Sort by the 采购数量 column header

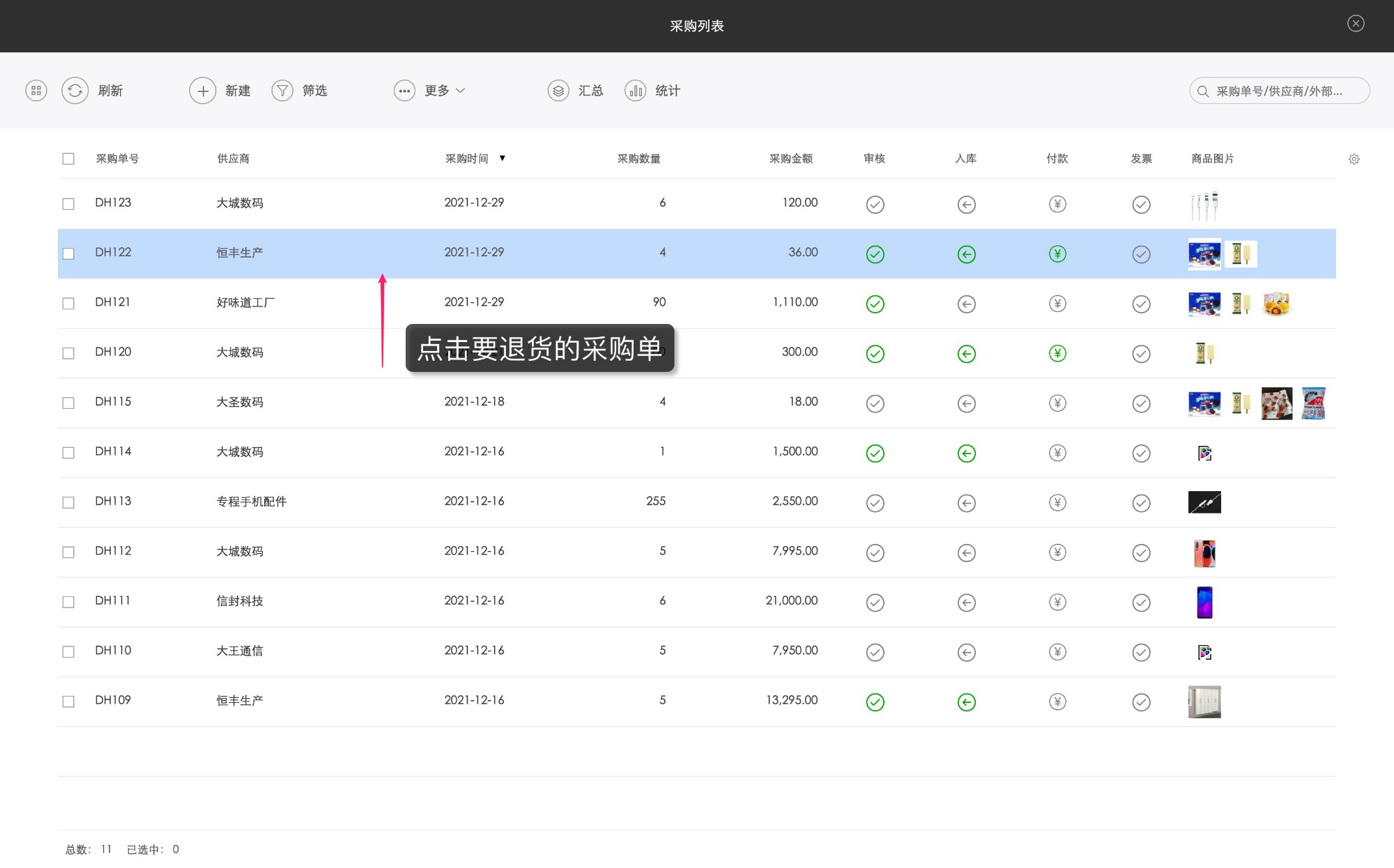click(x=639, y=159)
